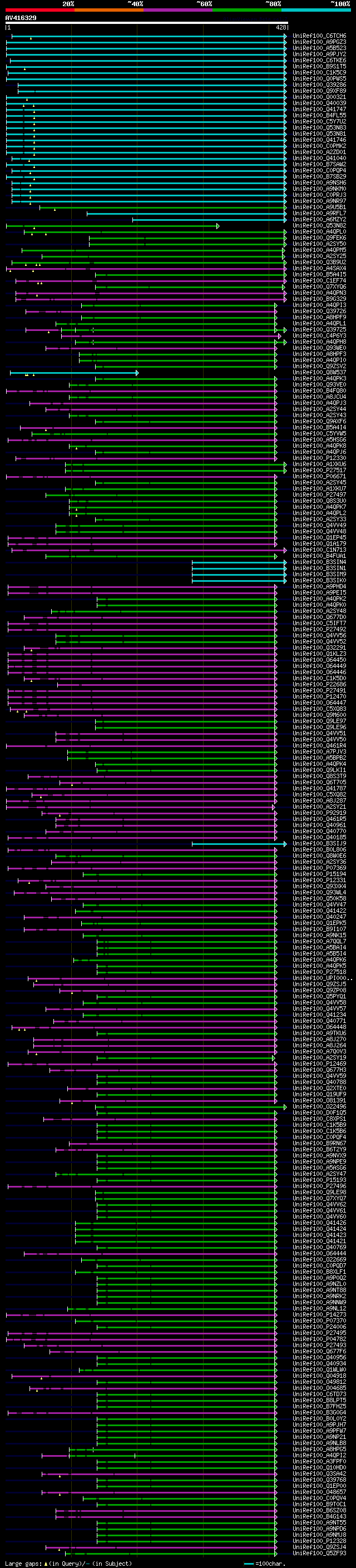
Task: Select the UniRef100_B4FQ80 label
Action: [319, 391]
